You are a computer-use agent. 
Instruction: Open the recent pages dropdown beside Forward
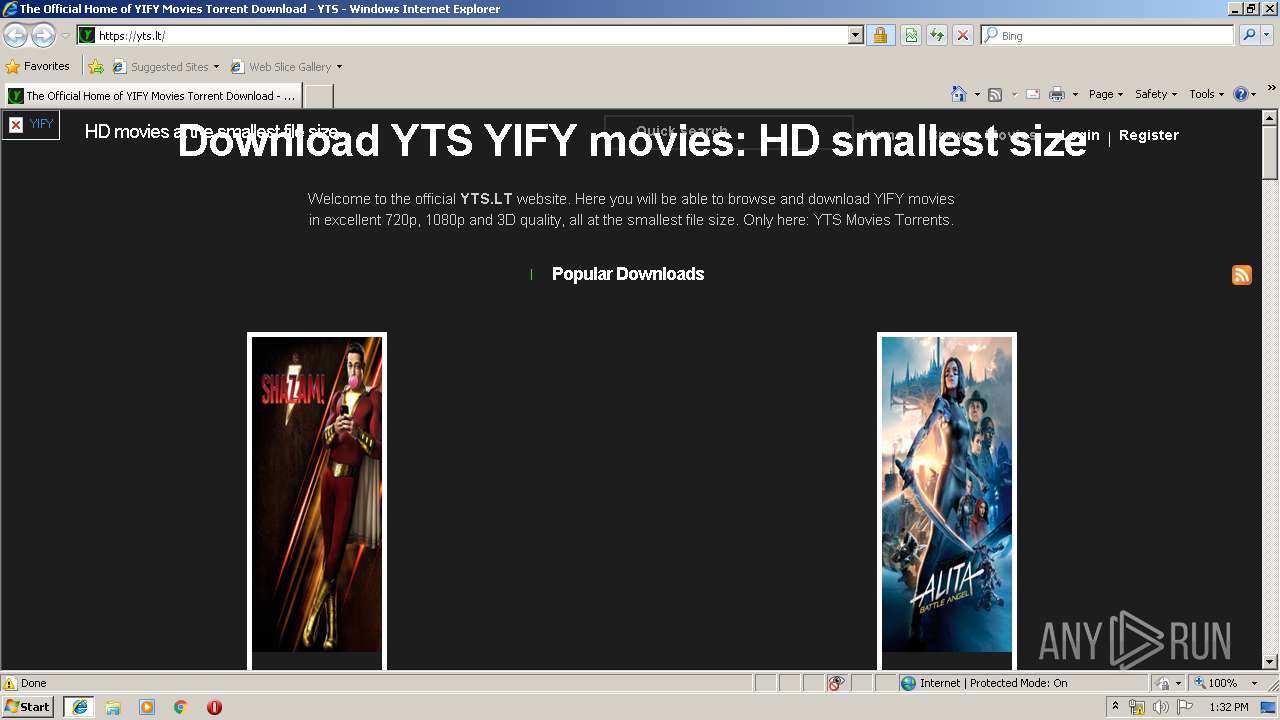click(x=65, y=36)
